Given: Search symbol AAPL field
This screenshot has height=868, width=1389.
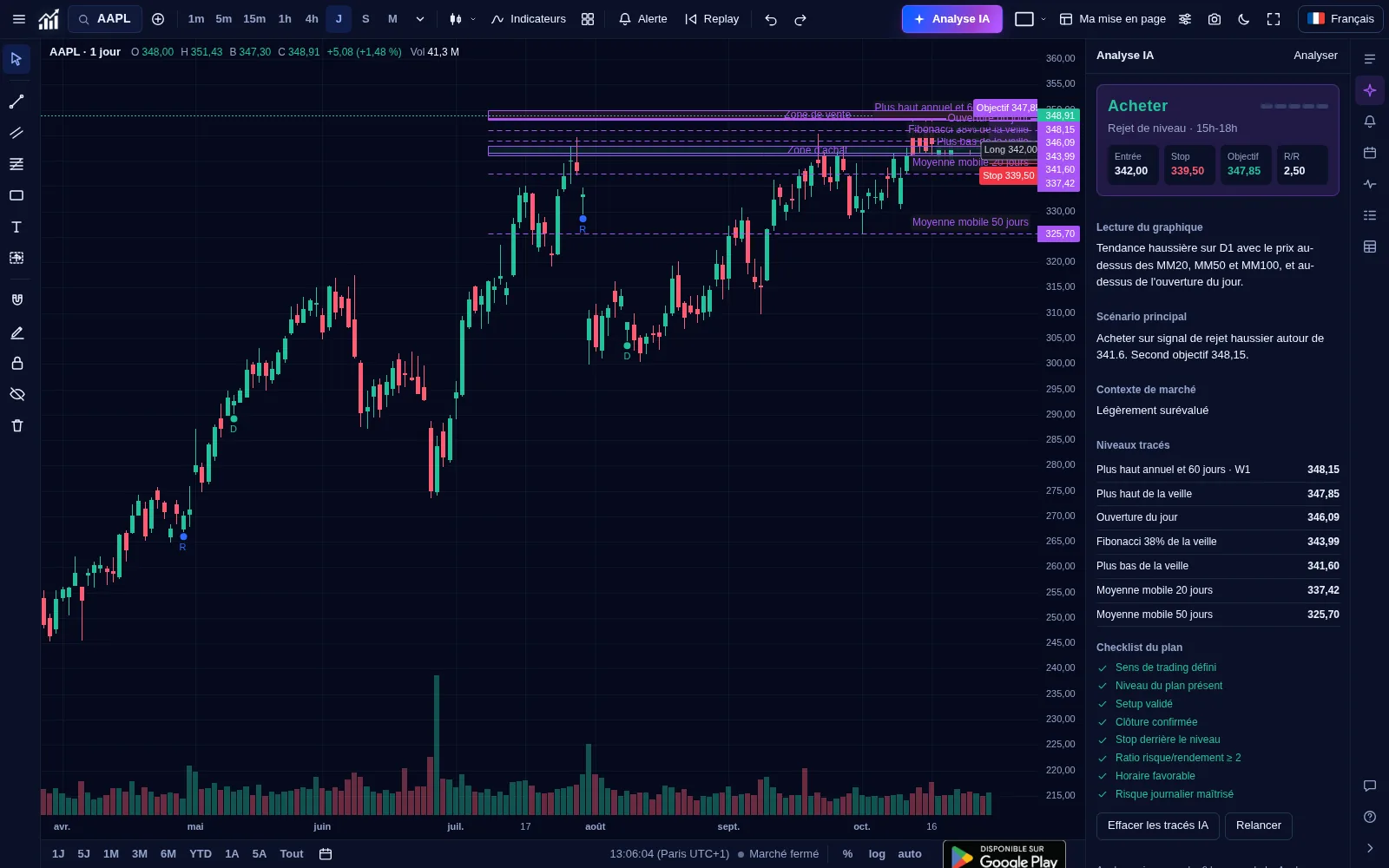Looking at the screenshot, I should tap(105, 19).
